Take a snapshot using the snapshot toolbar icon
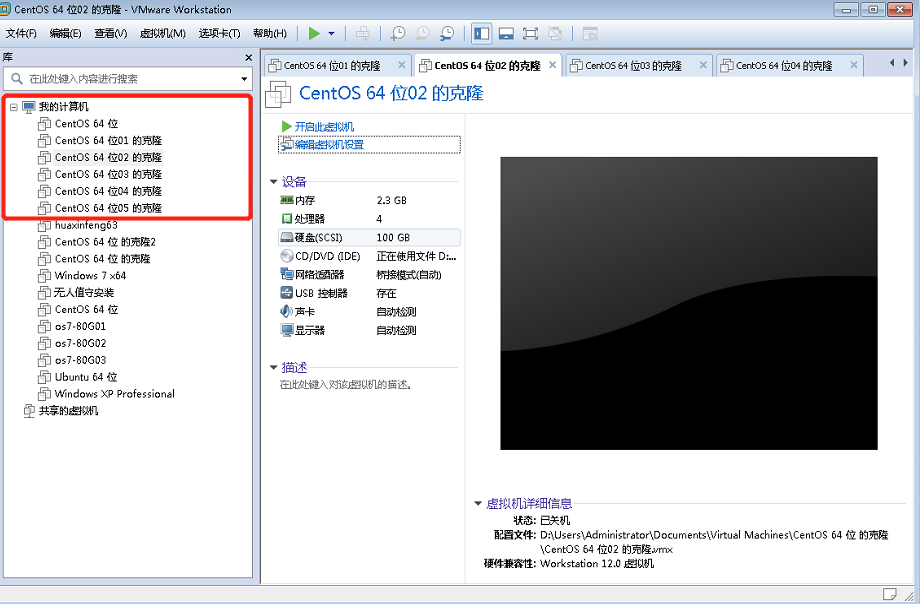The width and height of the screenshot is (920, 604). (x=398, y=33)
